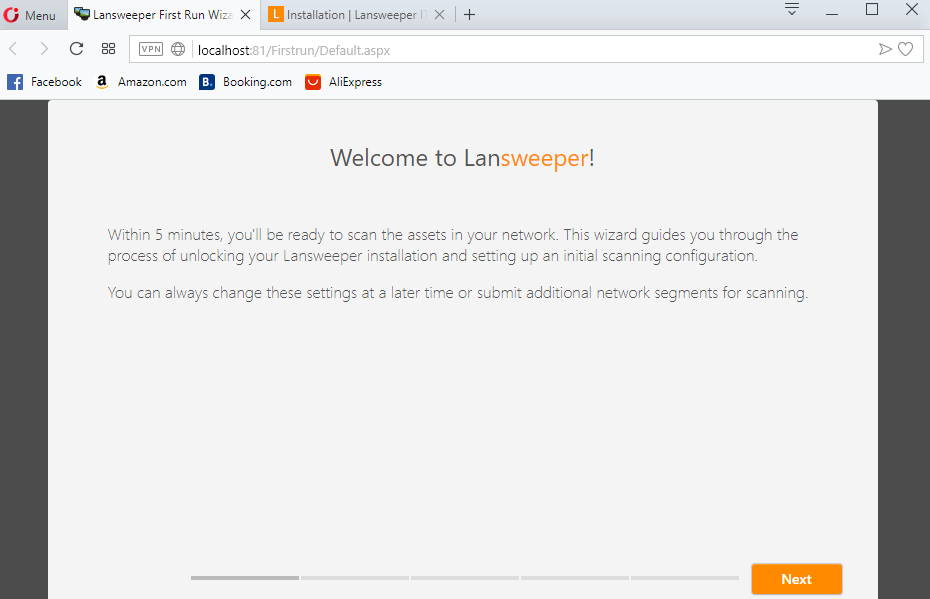This screenshot has height=599, width=930.
Task: Click the send to My Flow arrow icon
Action: 885,49
